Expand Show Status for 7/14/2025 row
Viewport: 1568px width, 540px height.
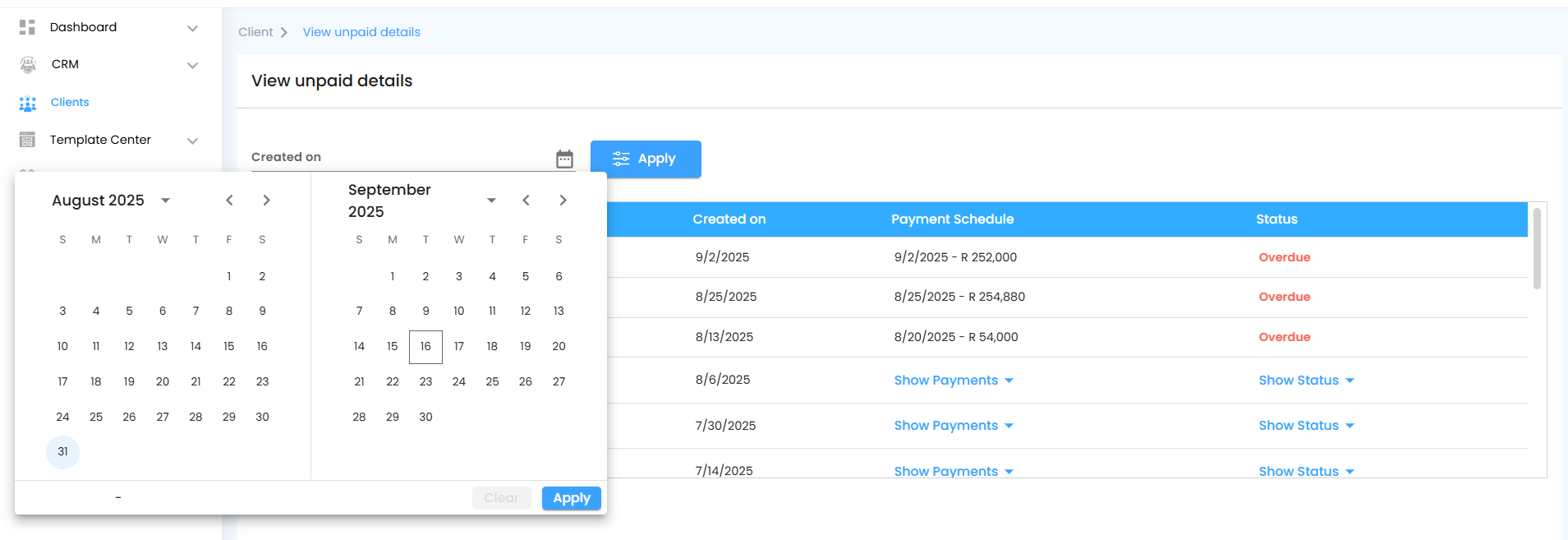(1306, 471)
